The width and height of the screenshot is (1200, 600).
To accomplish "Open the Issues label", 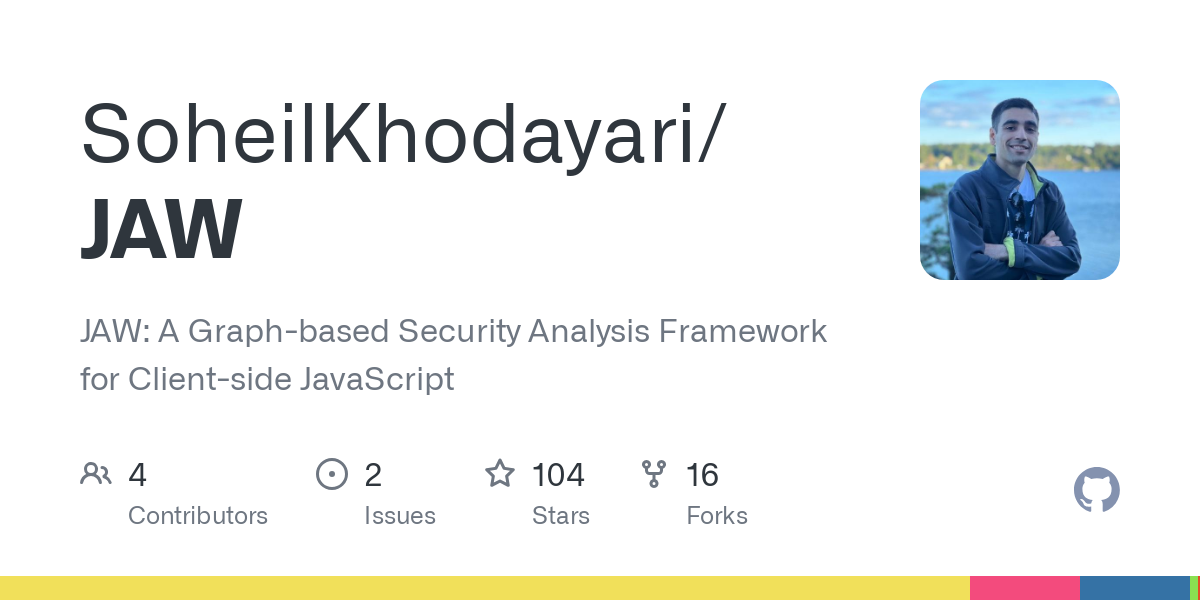I will coord(400,516).
